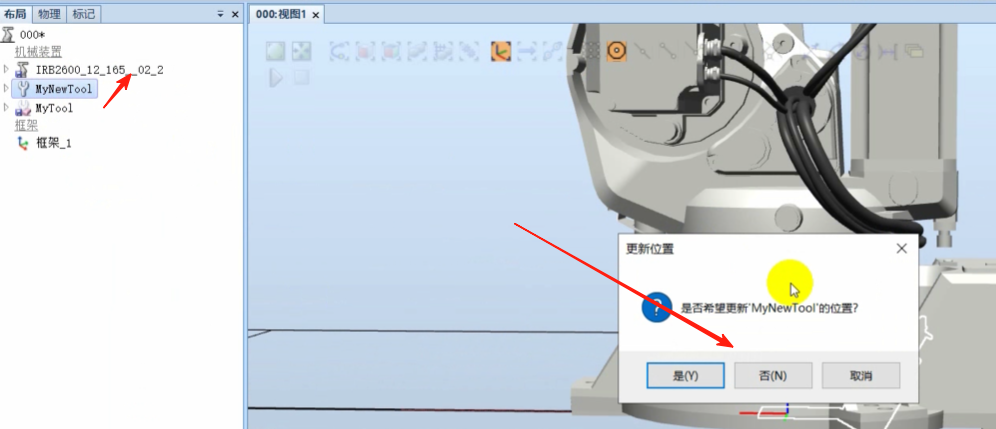Click the Stop simulation square icon
This screenshot has width=996, height=429.
tap(301, 78)
